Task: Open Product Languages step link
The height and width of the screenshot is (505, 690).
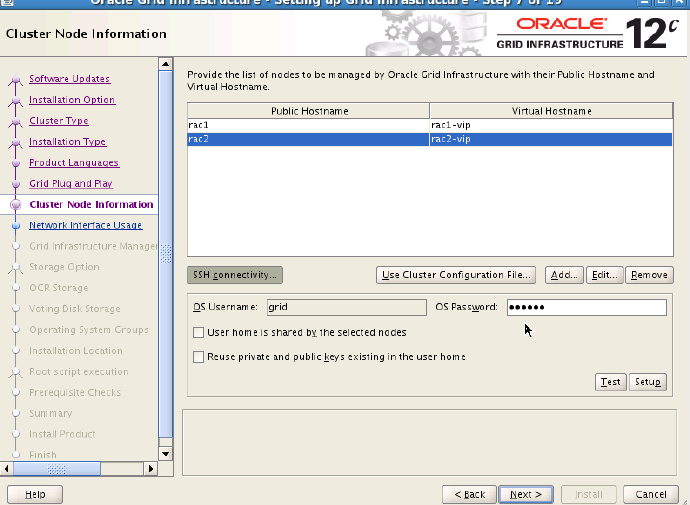Action: click(x=74, y=163)
